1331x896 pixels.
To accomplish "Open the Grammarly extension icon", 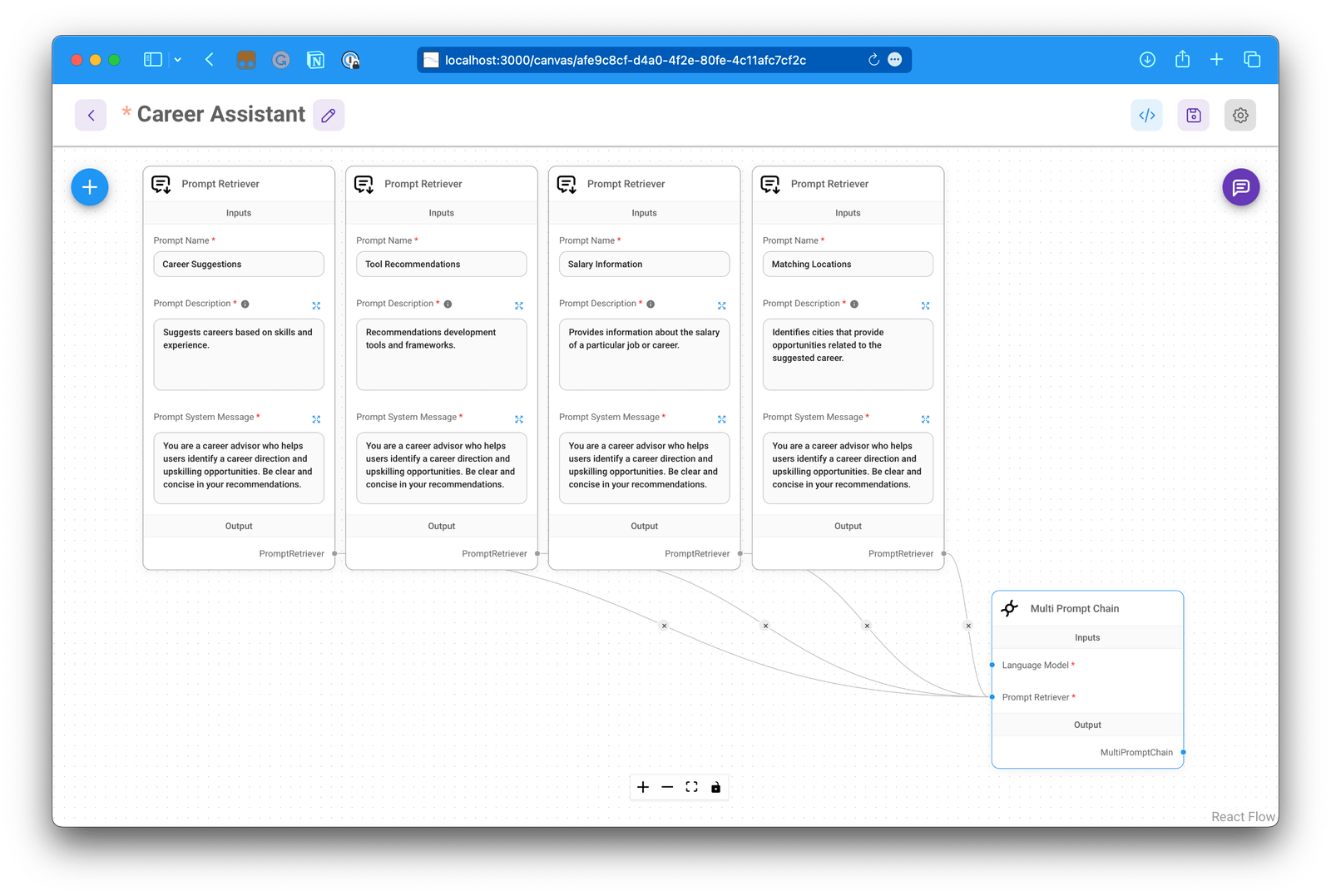I will [x=281, y=60].
